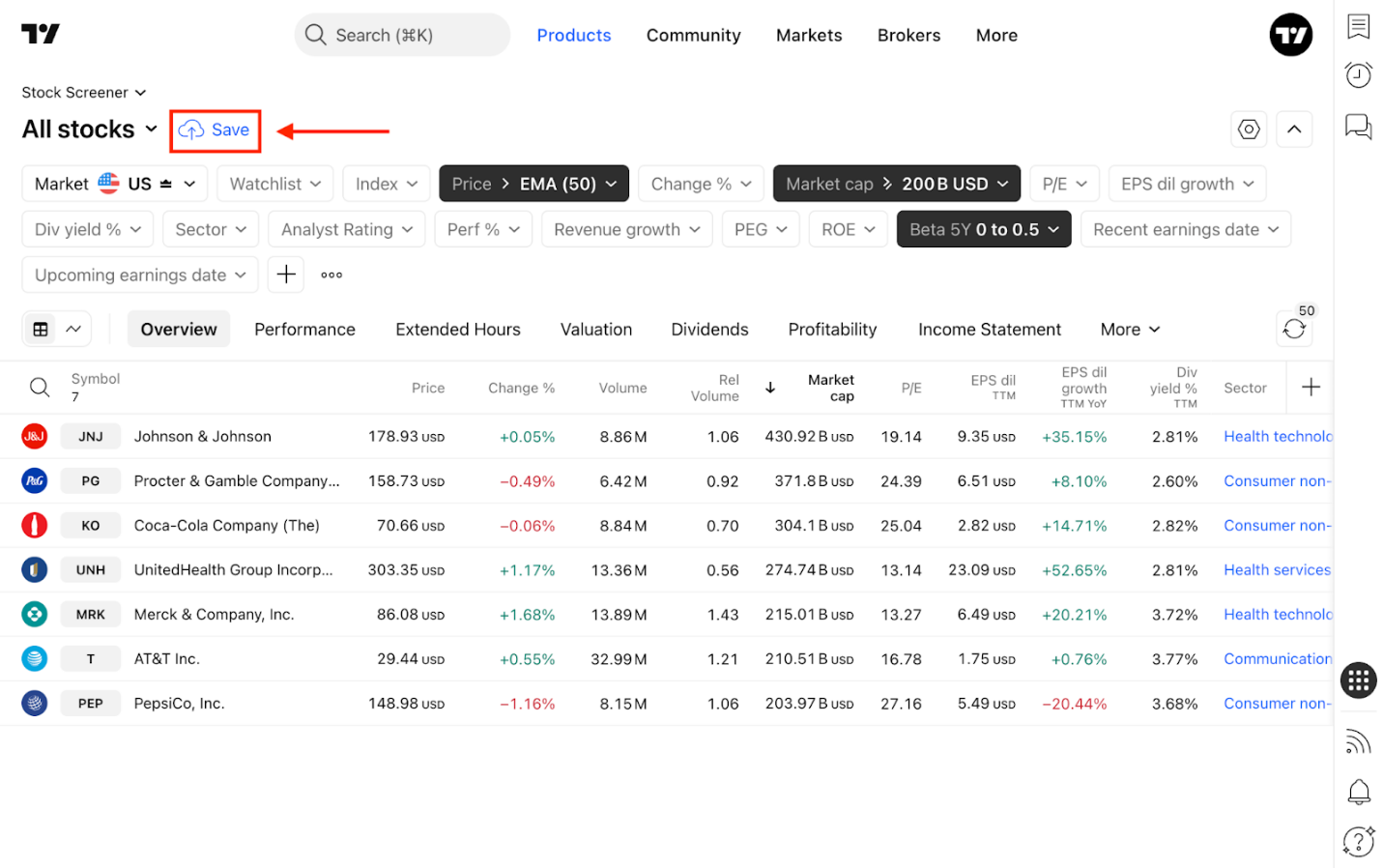Screen dimensions: 1383x868
Task: Click the Communication sector link for AT&T
Action: tap(1278, 659)
